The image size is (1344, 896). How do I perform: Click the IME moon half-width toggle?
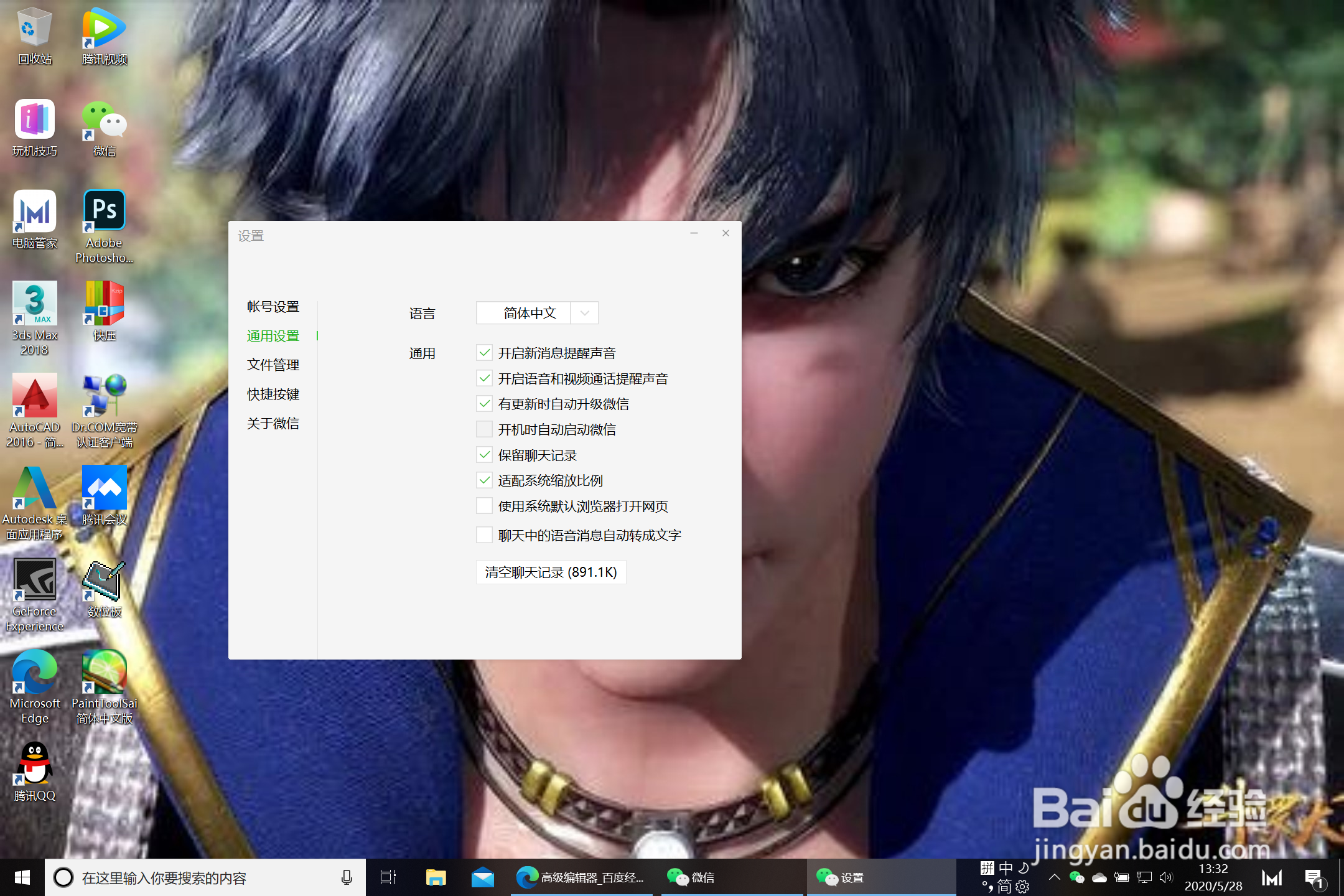[1024, 868]
